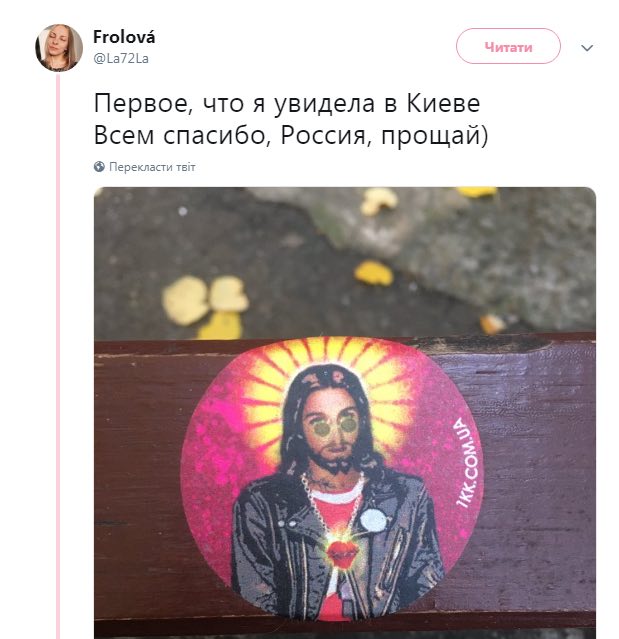
Task: Click the pair of yellow leaves in photo
Action: coord(205,300)
